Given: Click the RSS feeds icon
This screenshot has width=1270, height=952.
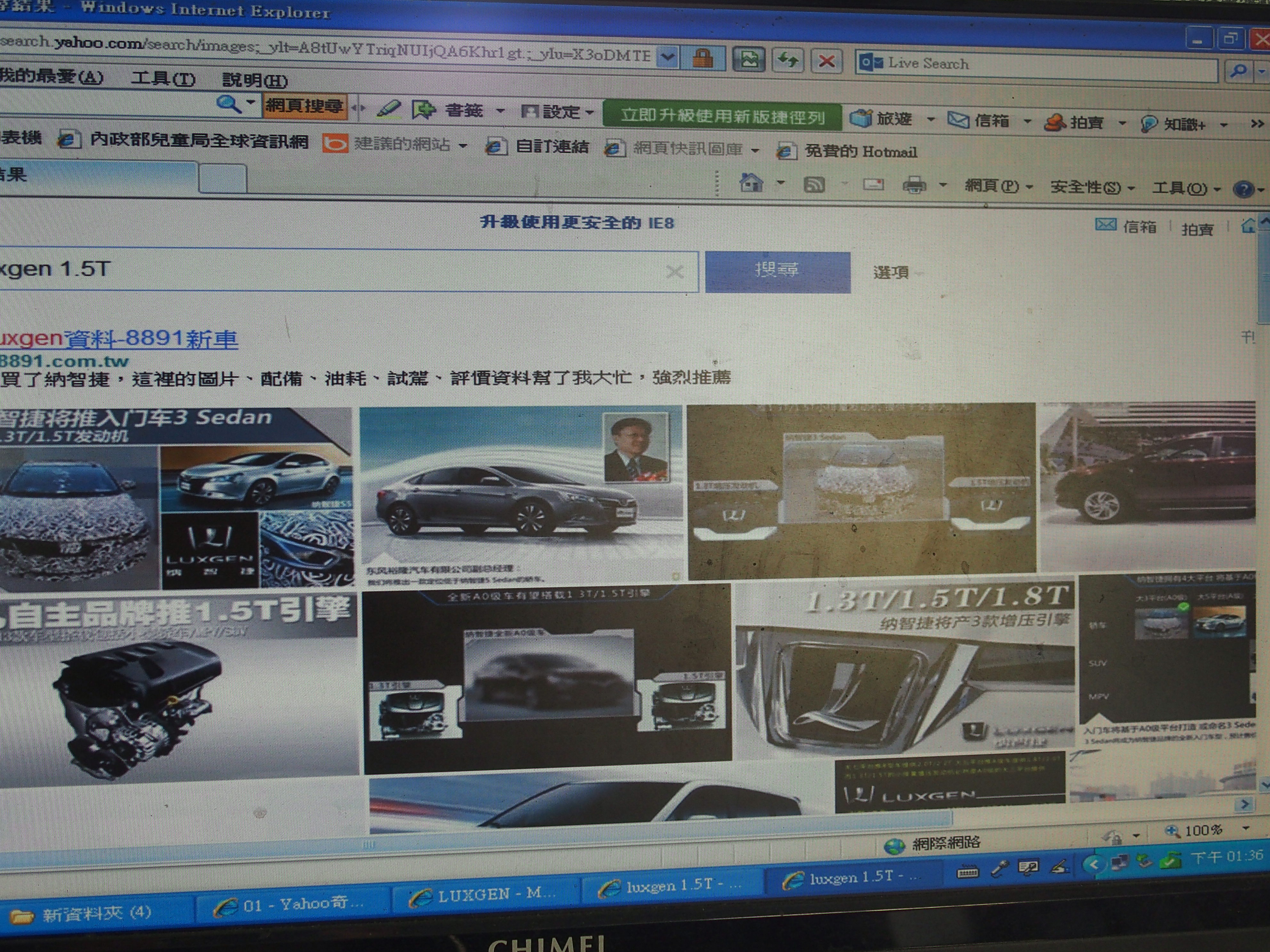Looking at the screenshot, I should [x=814, y=184].
